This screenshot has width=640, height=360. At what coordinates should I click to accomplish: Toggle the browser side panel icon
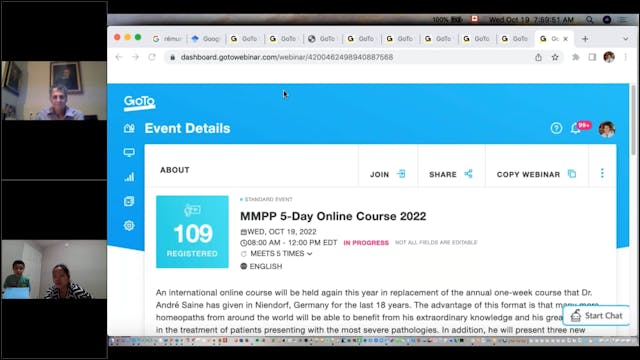pyautogui.click(x=592, y=58)
